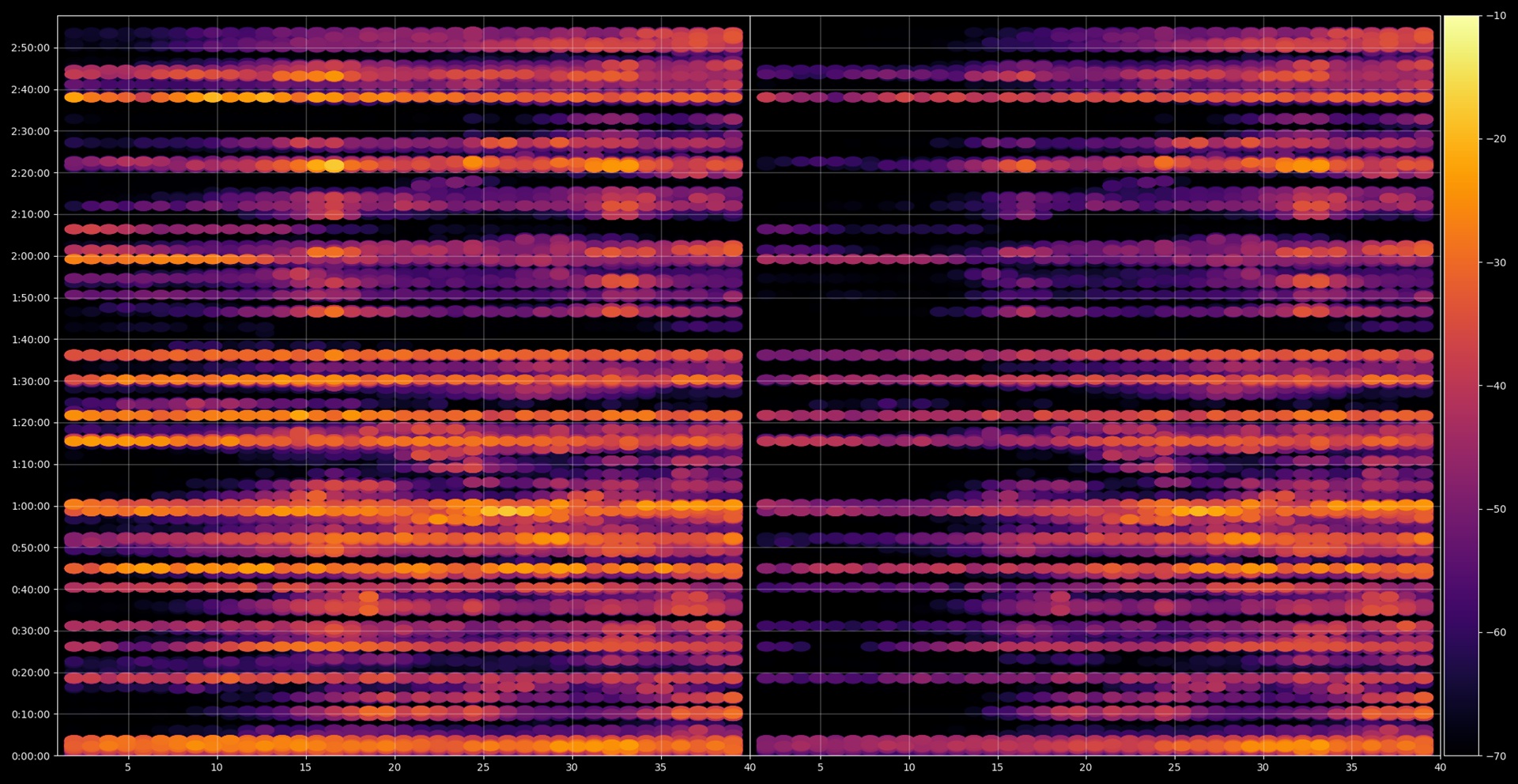Select the "-20" colorbar tick label
This screenshot has height=784, width=1518.
pyautogui.click(x=1496, y=139)
